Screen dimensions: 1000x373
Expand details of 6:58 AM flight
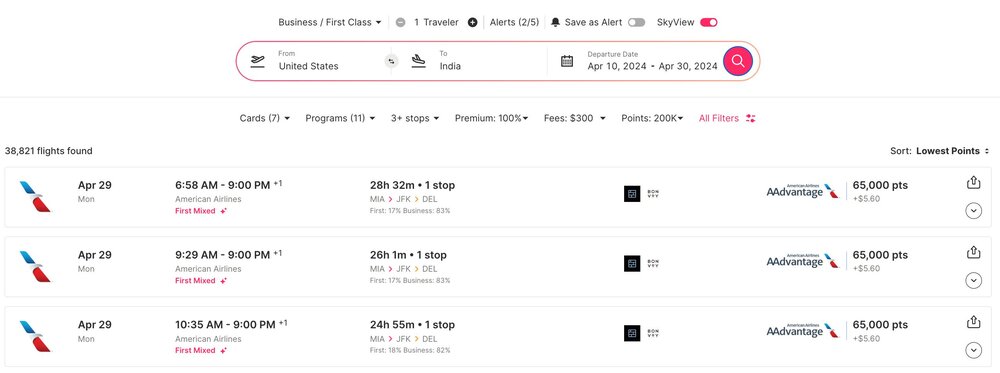pos(973,210)
